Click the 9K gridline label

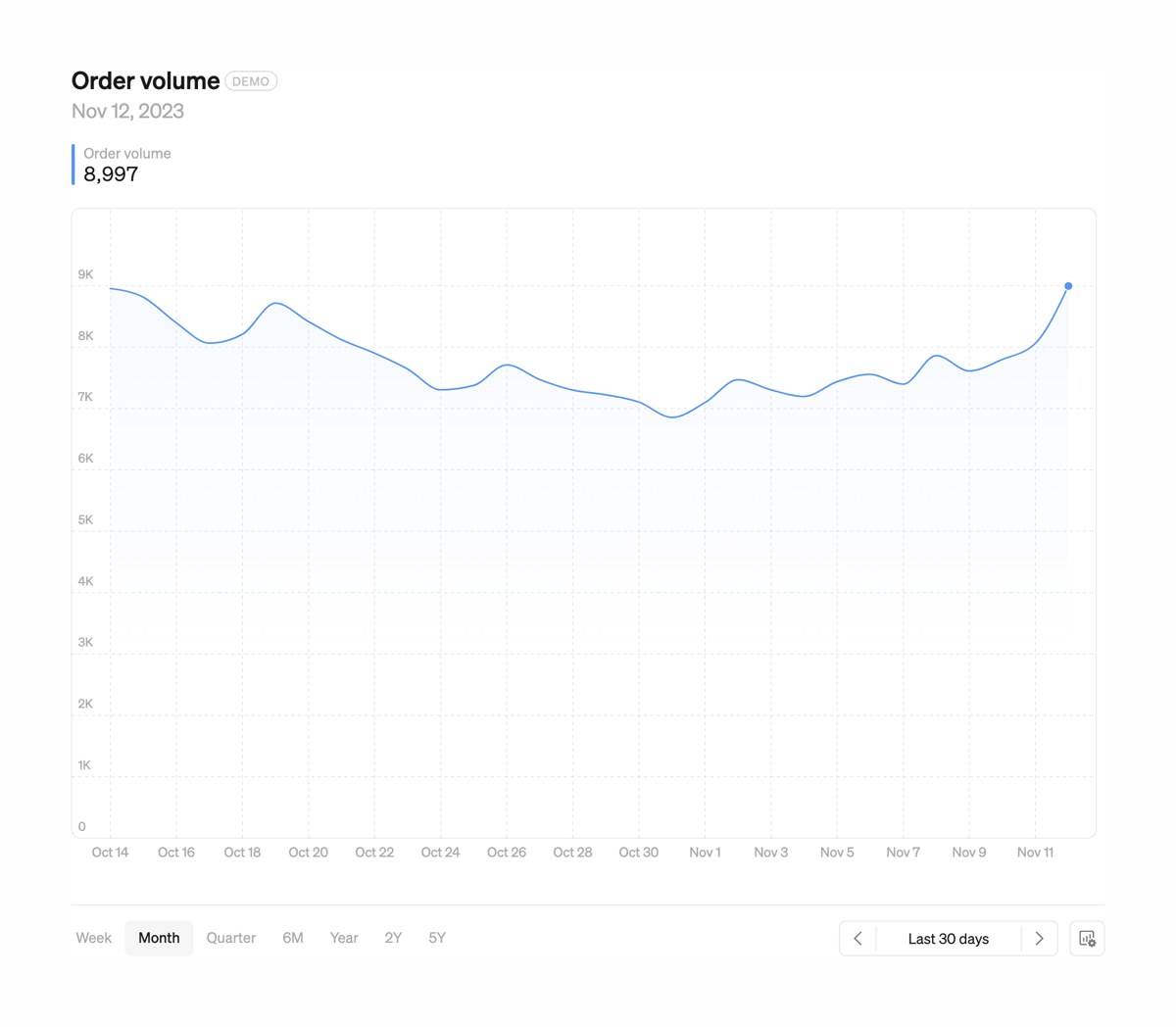(x=85, y=274)
